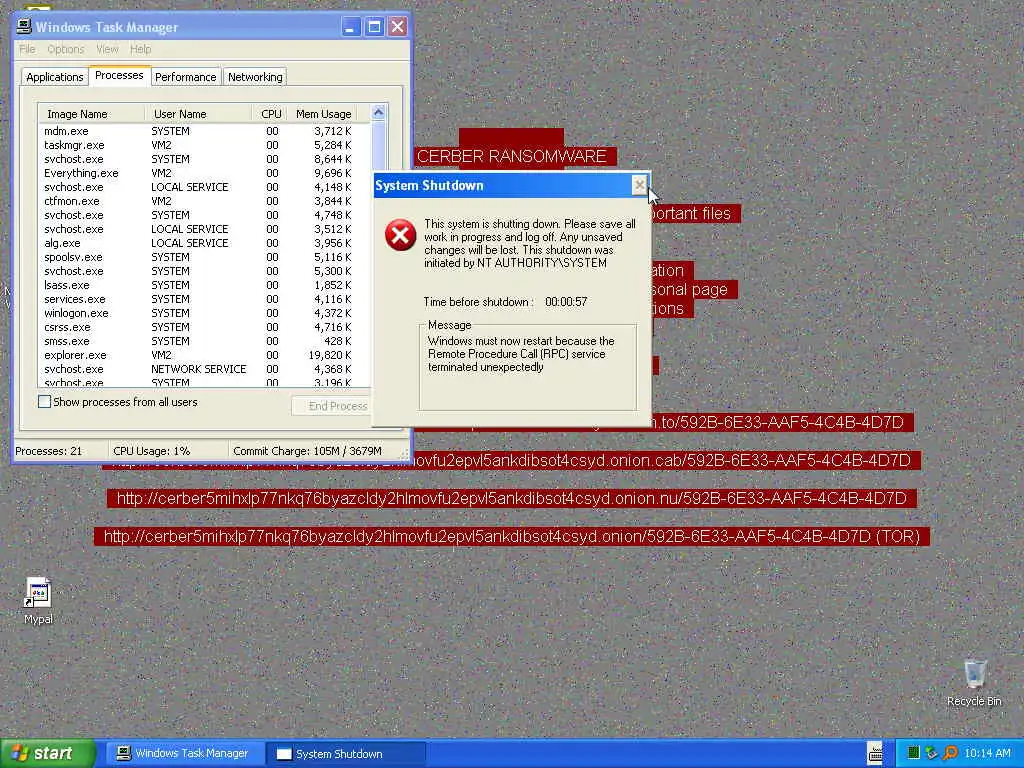
Task: Click the RPC service terminated message text
Action: (x=521, y=354)
